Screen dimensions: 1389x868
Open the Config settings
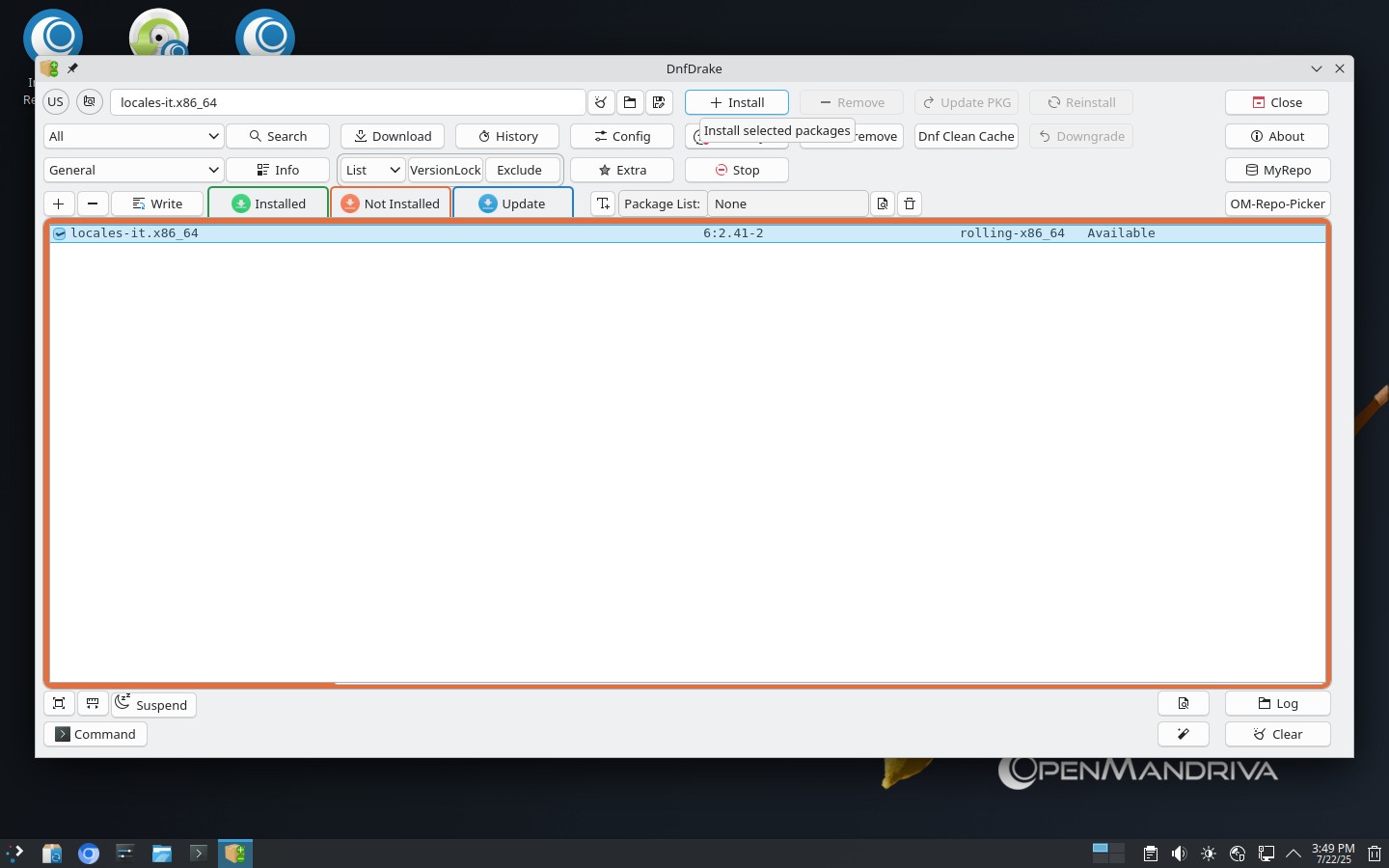tap(622, 136)
